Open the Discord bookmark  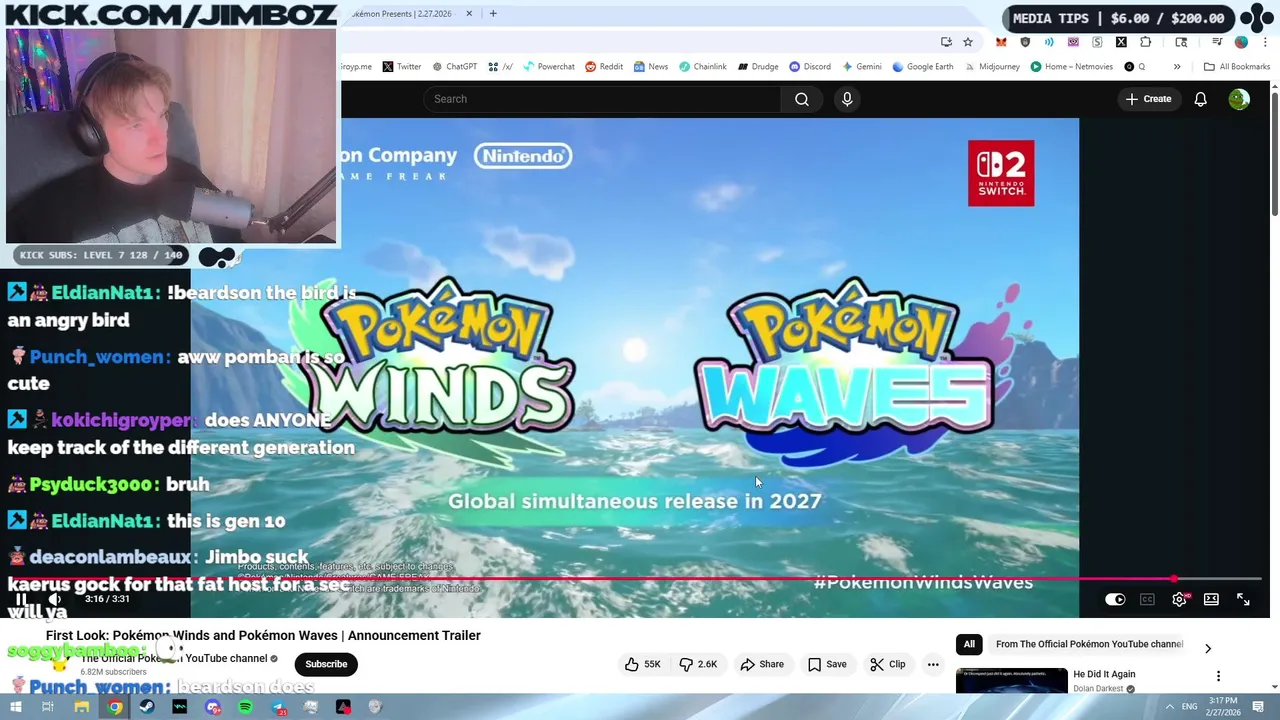point(810,67)
